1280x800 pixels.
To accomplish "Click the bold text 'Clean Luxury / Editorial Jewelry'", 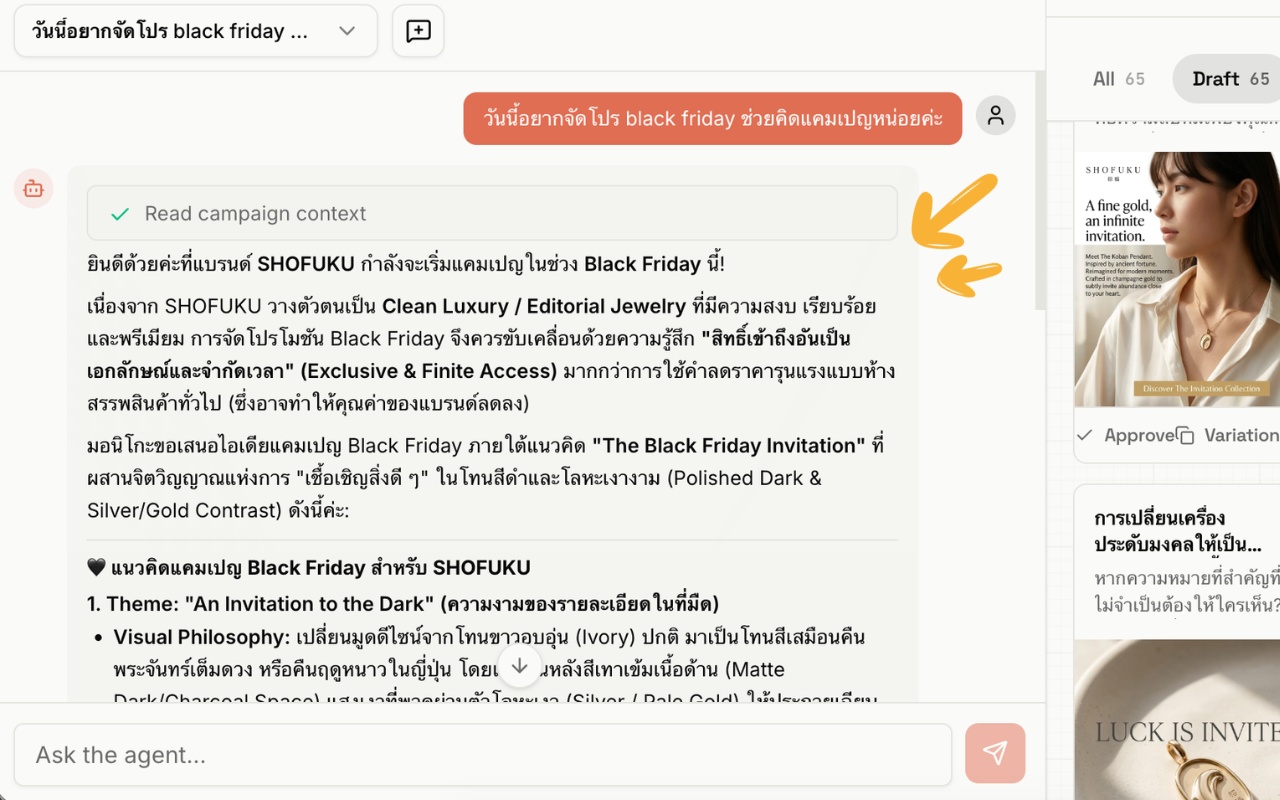I will pos(534,306).
